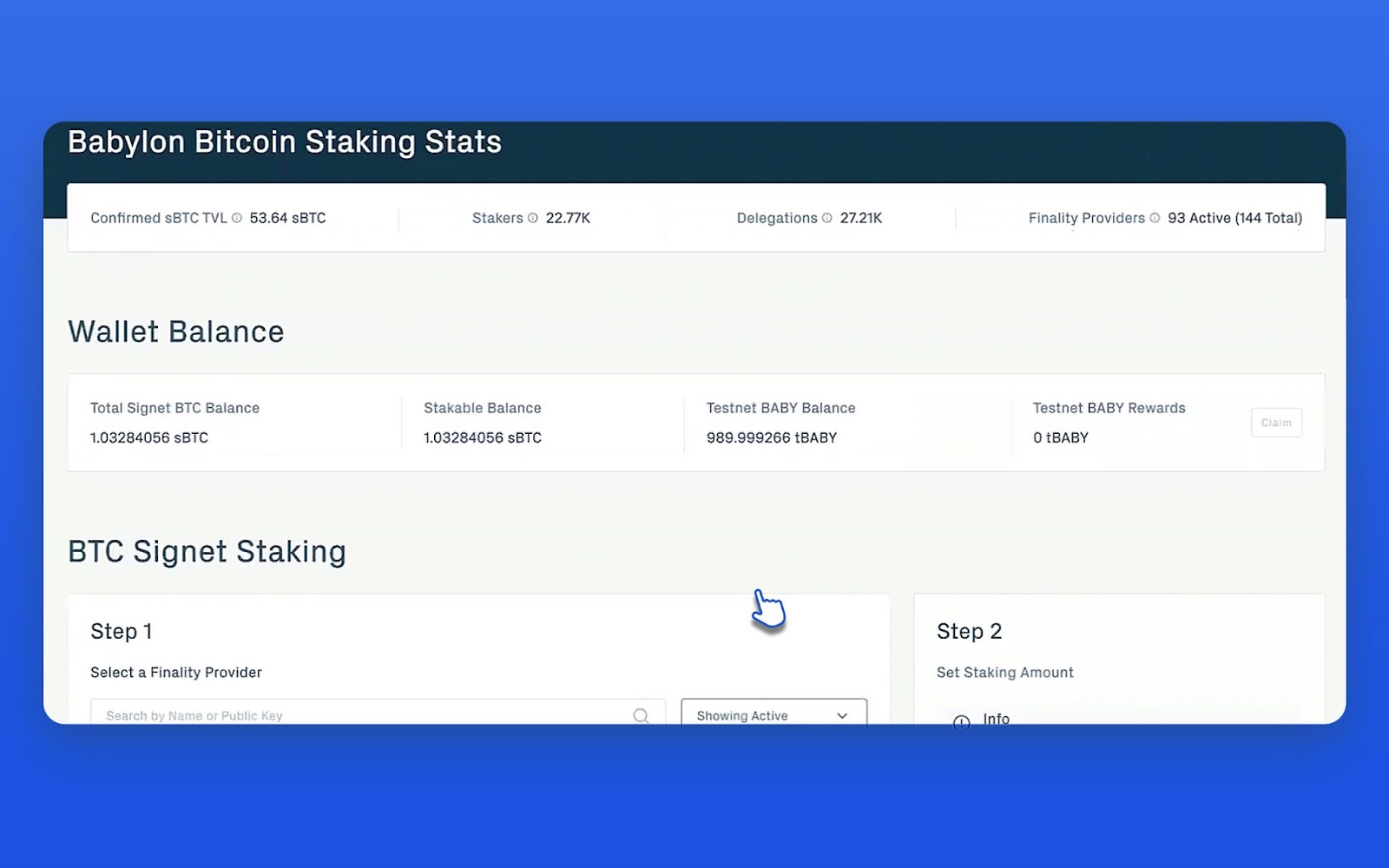This screenshot has height=868, width=1389.
Task: Click the Stakable Balance value
Action: pos(482,437)
